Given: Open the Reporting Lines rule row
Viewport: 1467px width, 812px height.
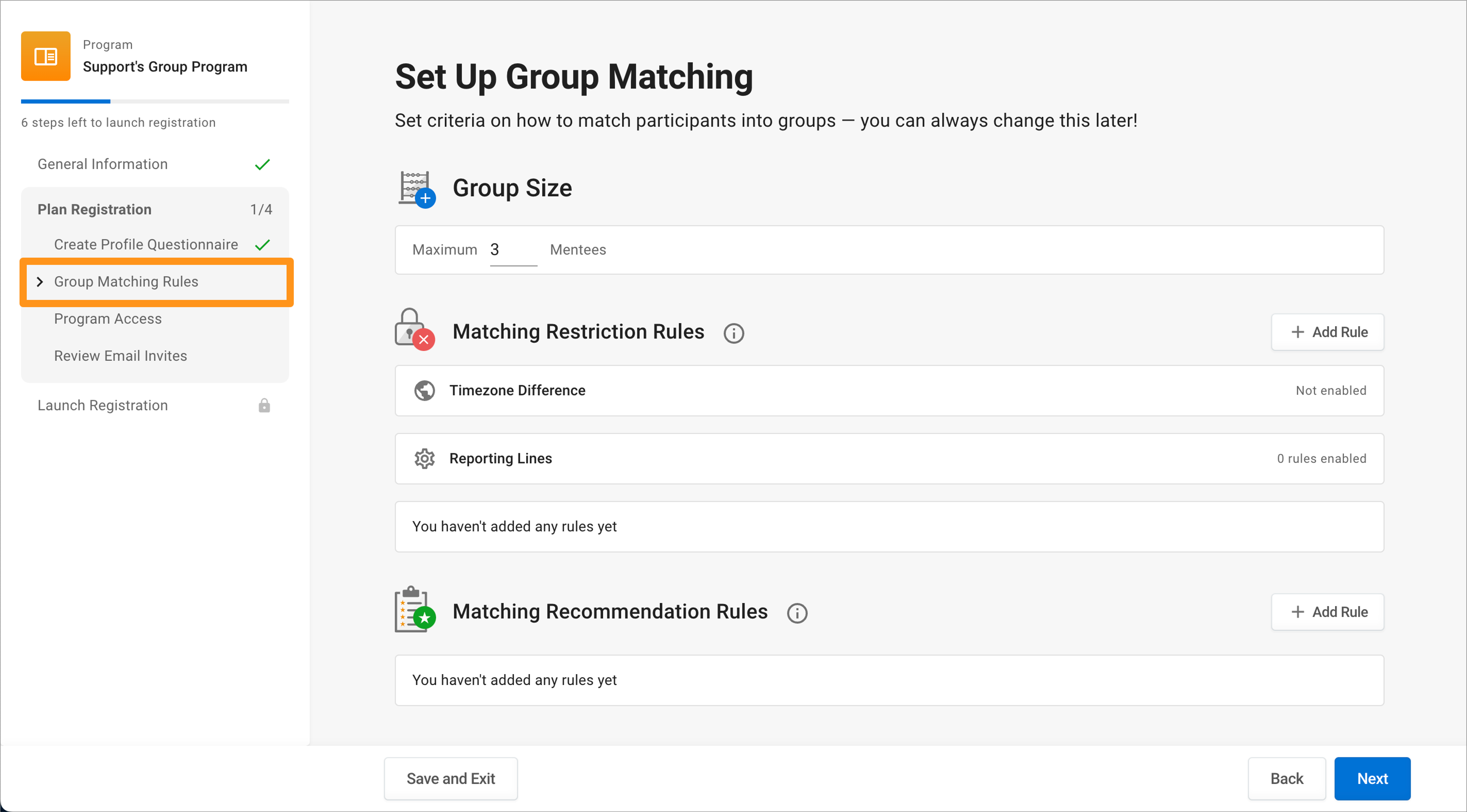Looking at the screenshot, I should (x=889, y=458).
